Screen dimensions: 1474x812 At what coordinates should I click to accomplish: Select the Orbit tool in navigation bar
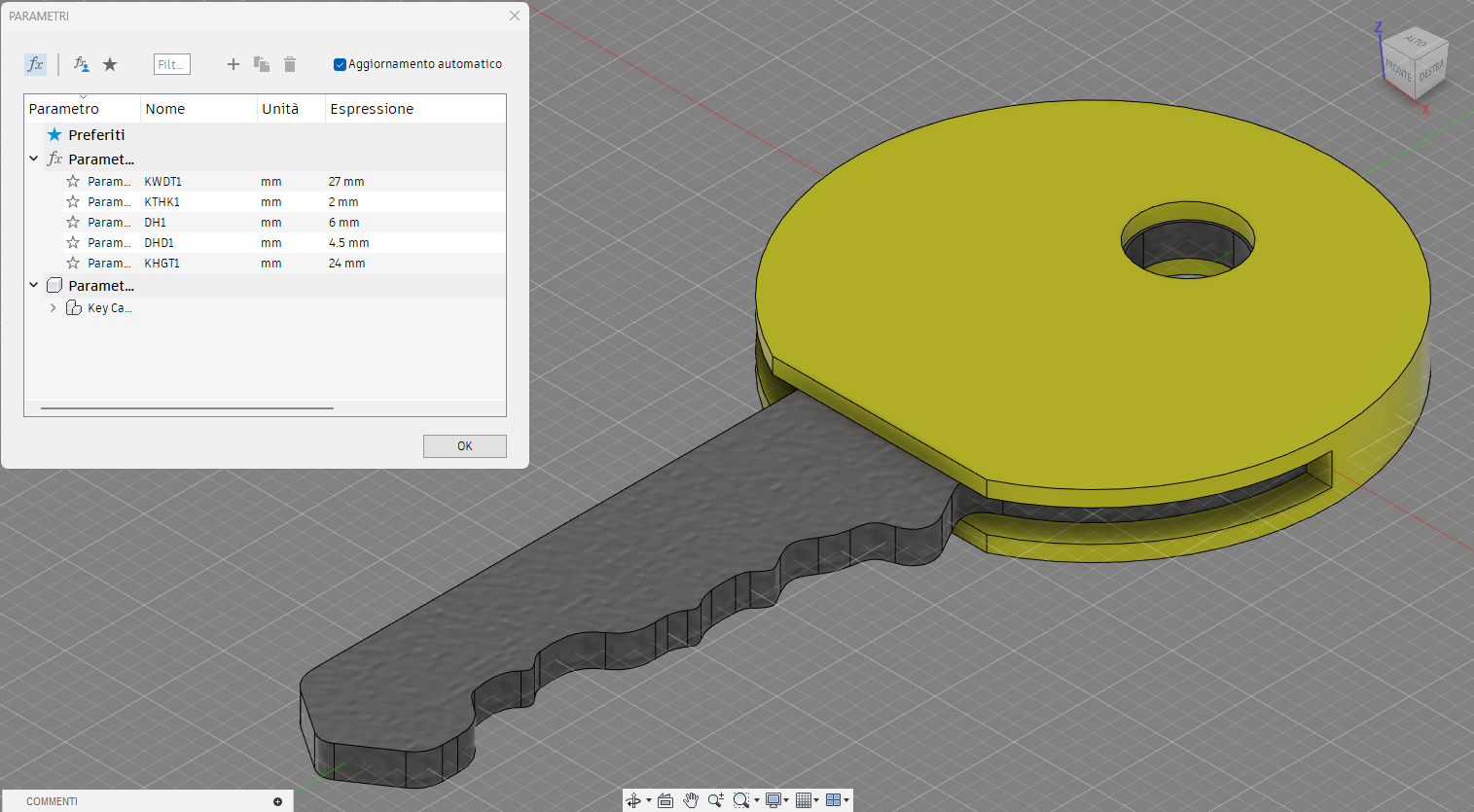[x=634, y=799]
